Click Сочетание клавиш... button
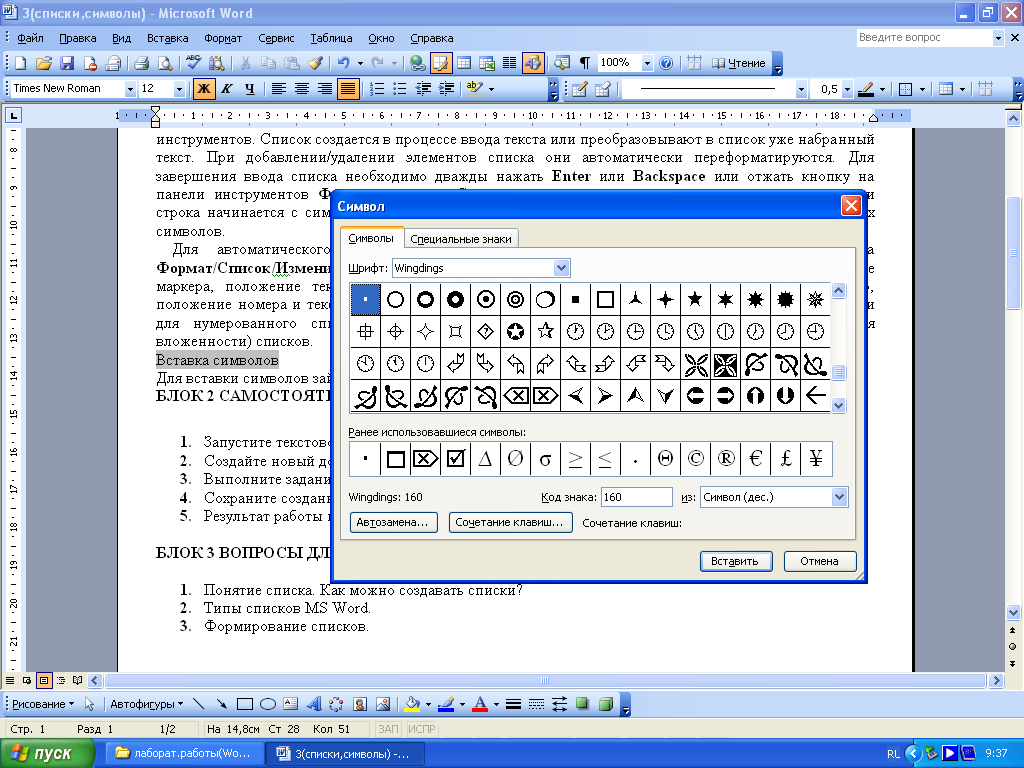1024x768 pixels. (x=510, y=522)
